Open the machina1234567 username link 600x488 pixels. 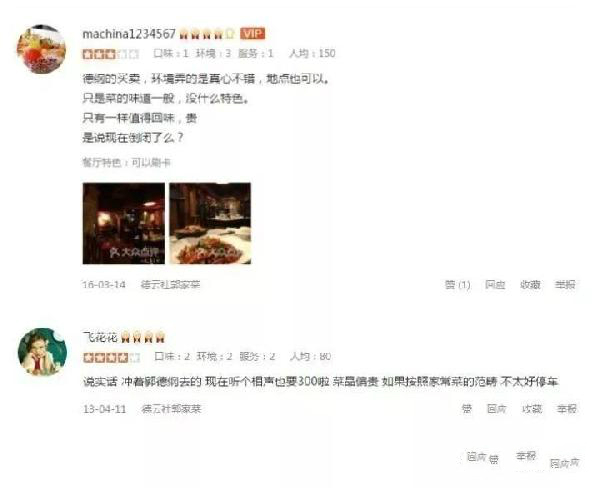[x=129, y=34]
